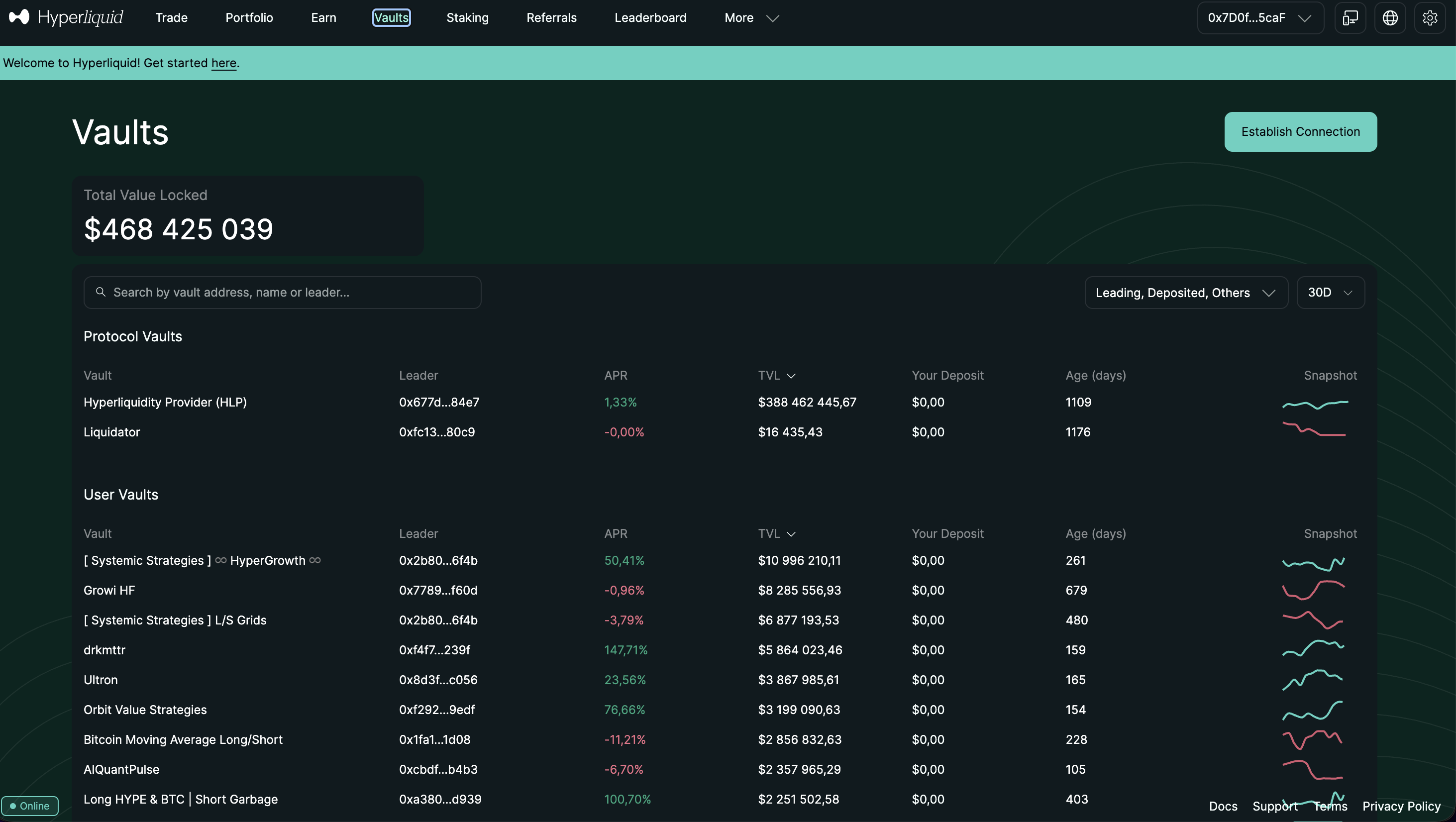Click the Online status indicator
This screenshot has height=822, width=1456.
pyautogui.click(x=29, y=806)
